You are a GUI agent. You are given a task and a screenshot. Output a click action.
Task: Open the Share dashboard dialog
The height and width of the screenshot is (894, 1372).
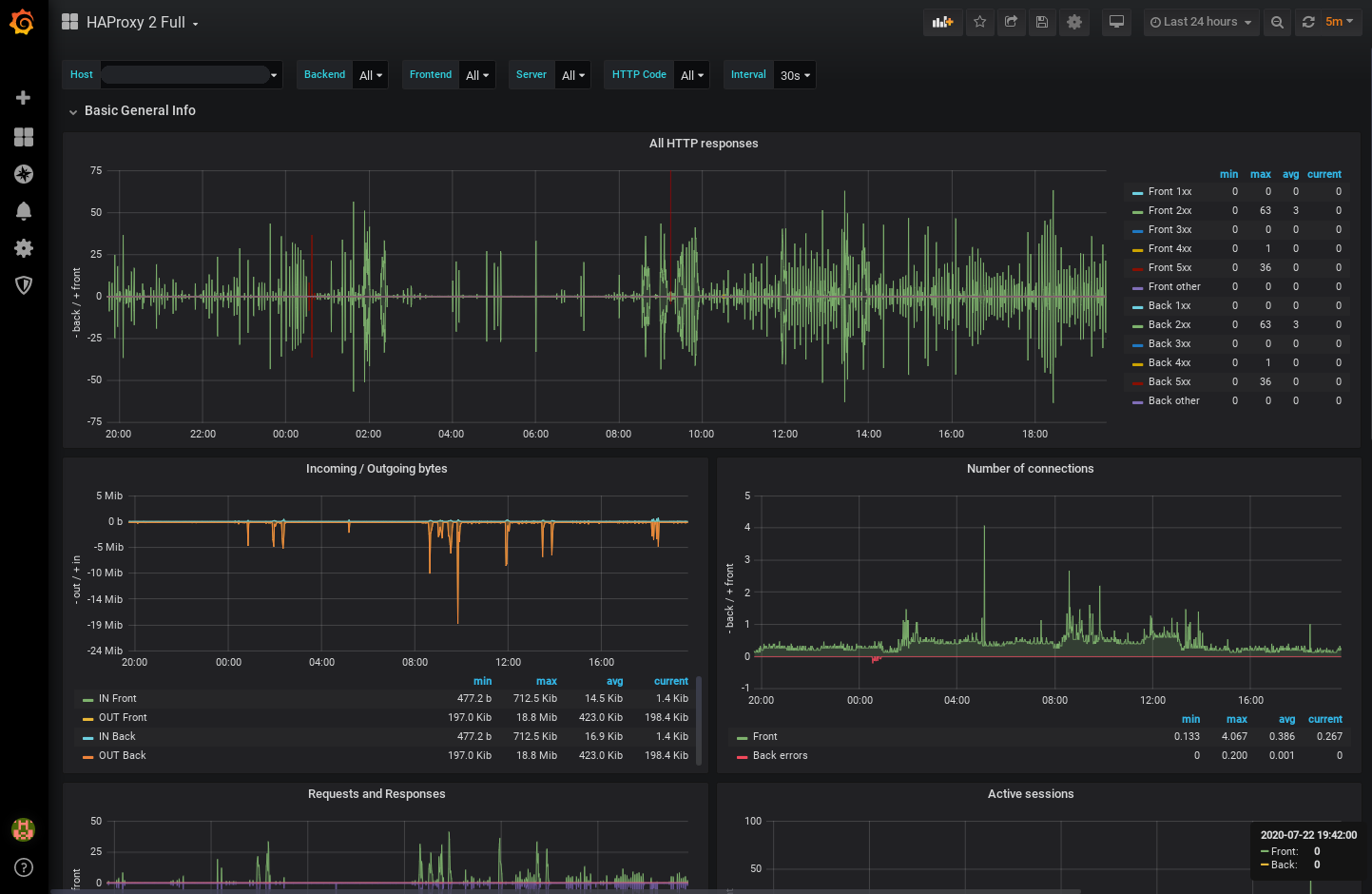(1011, 22)
